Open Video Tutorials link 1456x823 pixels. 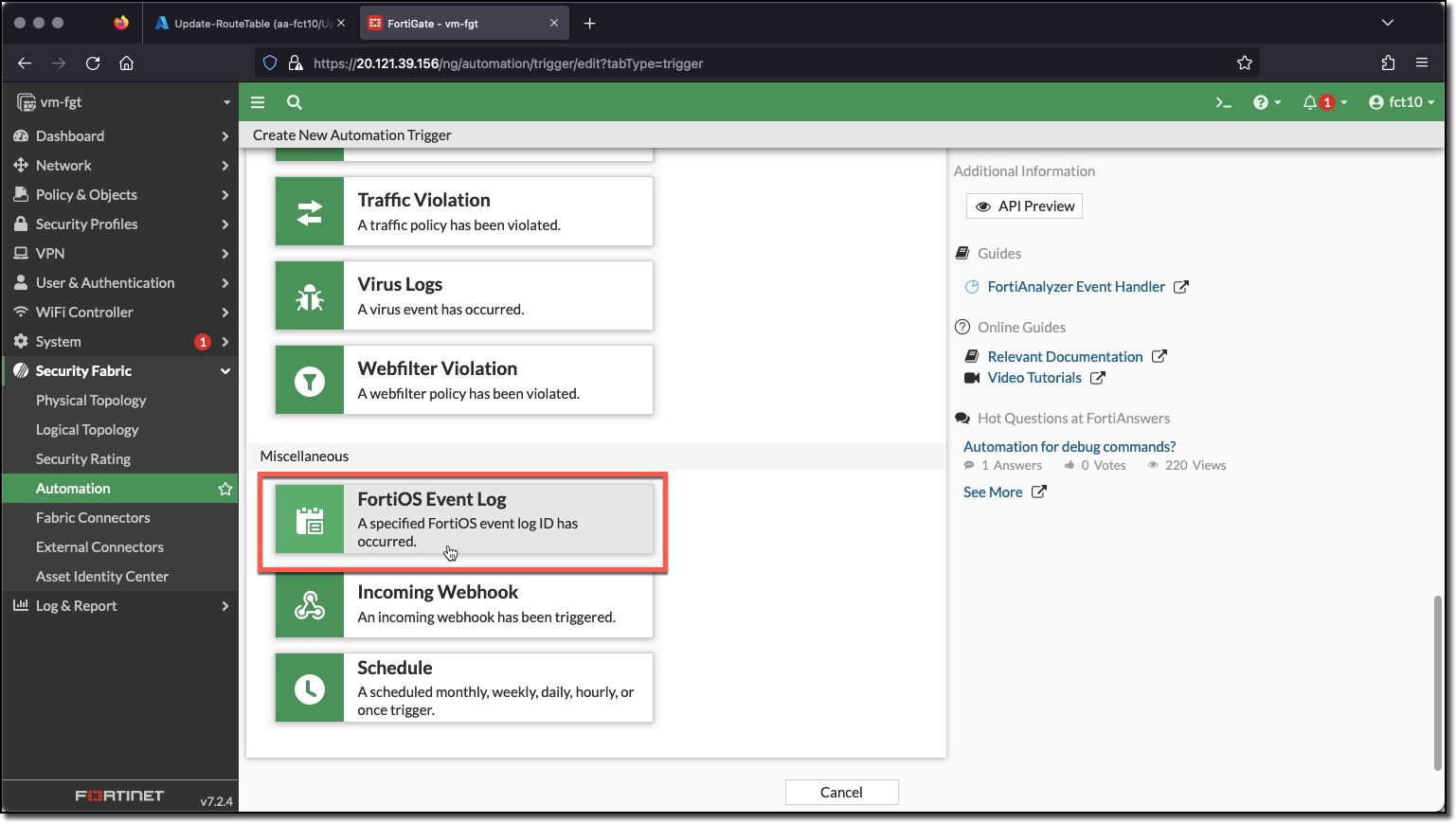click(x=1034, y=378)
